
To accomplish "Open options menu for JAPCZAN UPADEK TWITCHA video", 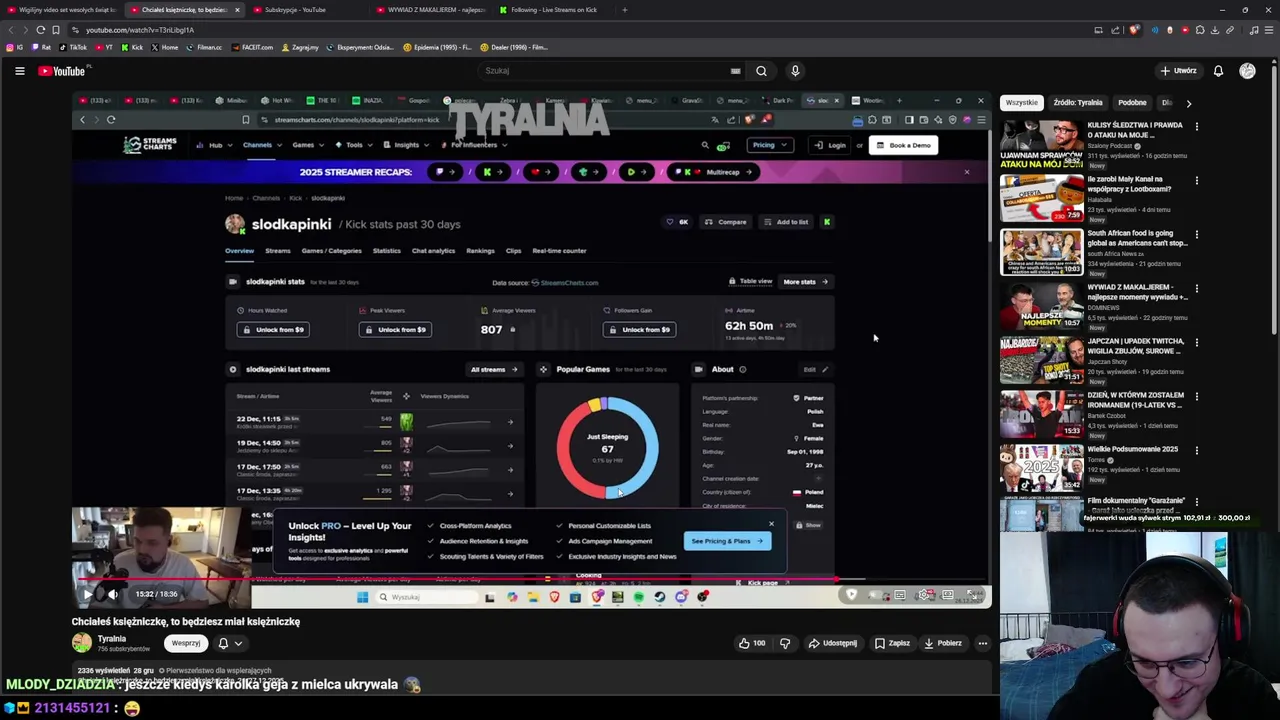I will [x=1197, y=343].
